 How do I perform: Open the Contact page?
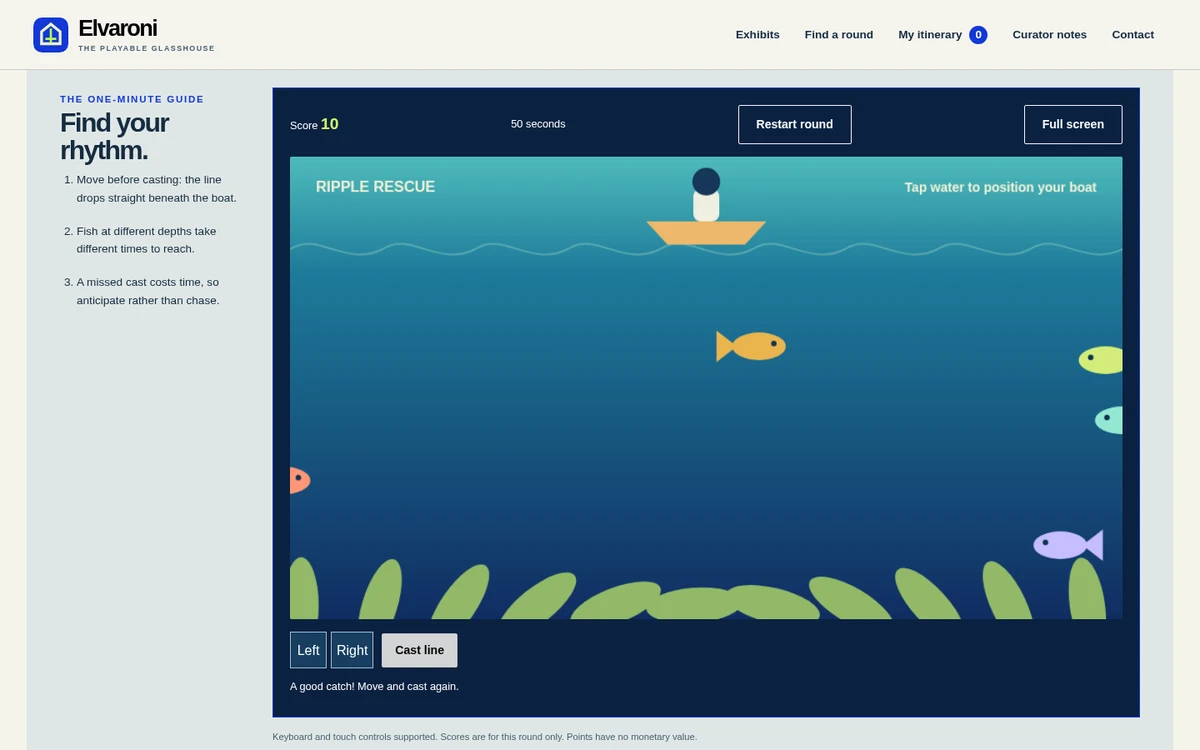pyautogui.click(x=1133, y=35)
